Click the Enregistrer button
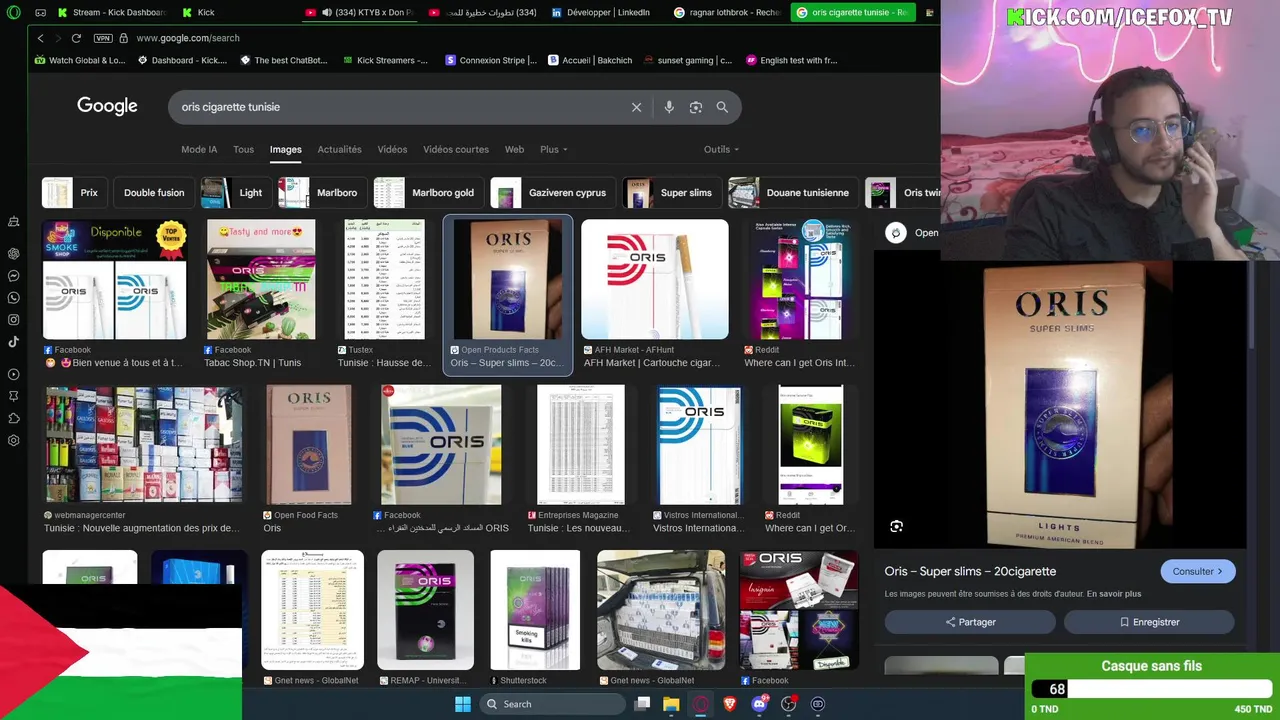 pyautogui.click(x=1149, y=622)
